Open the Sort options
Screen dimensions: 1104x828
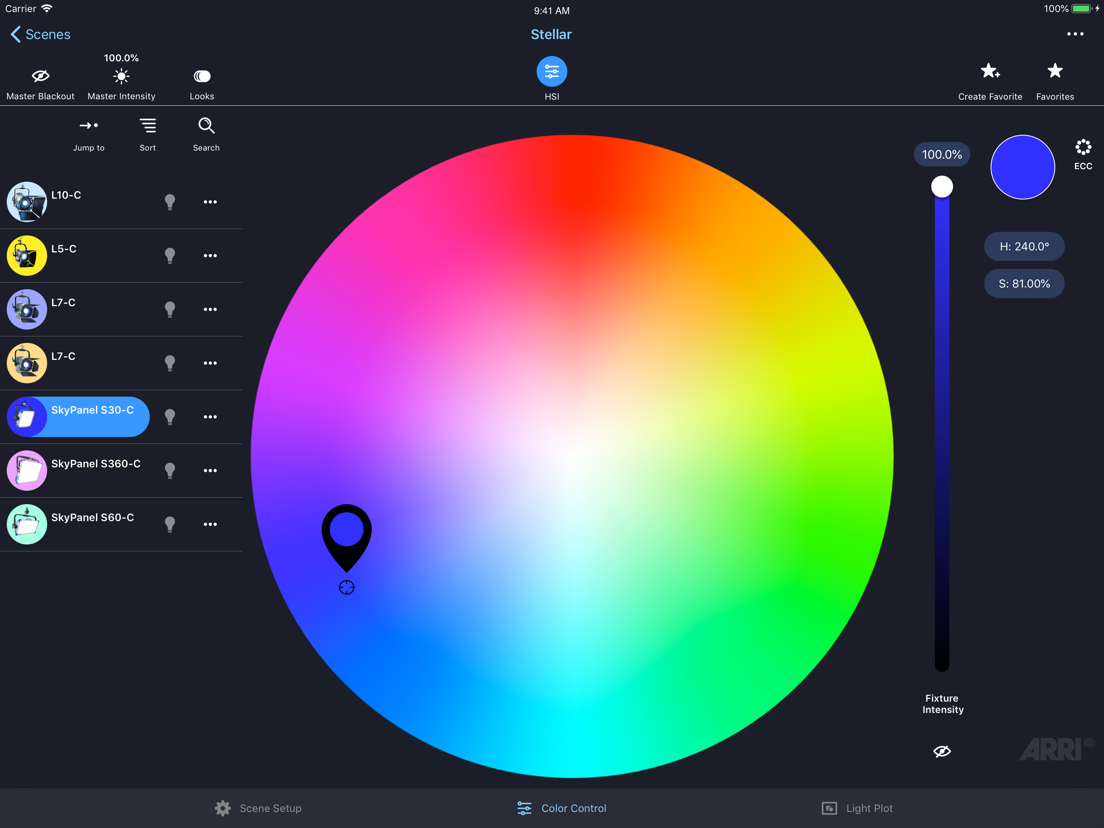147,134
